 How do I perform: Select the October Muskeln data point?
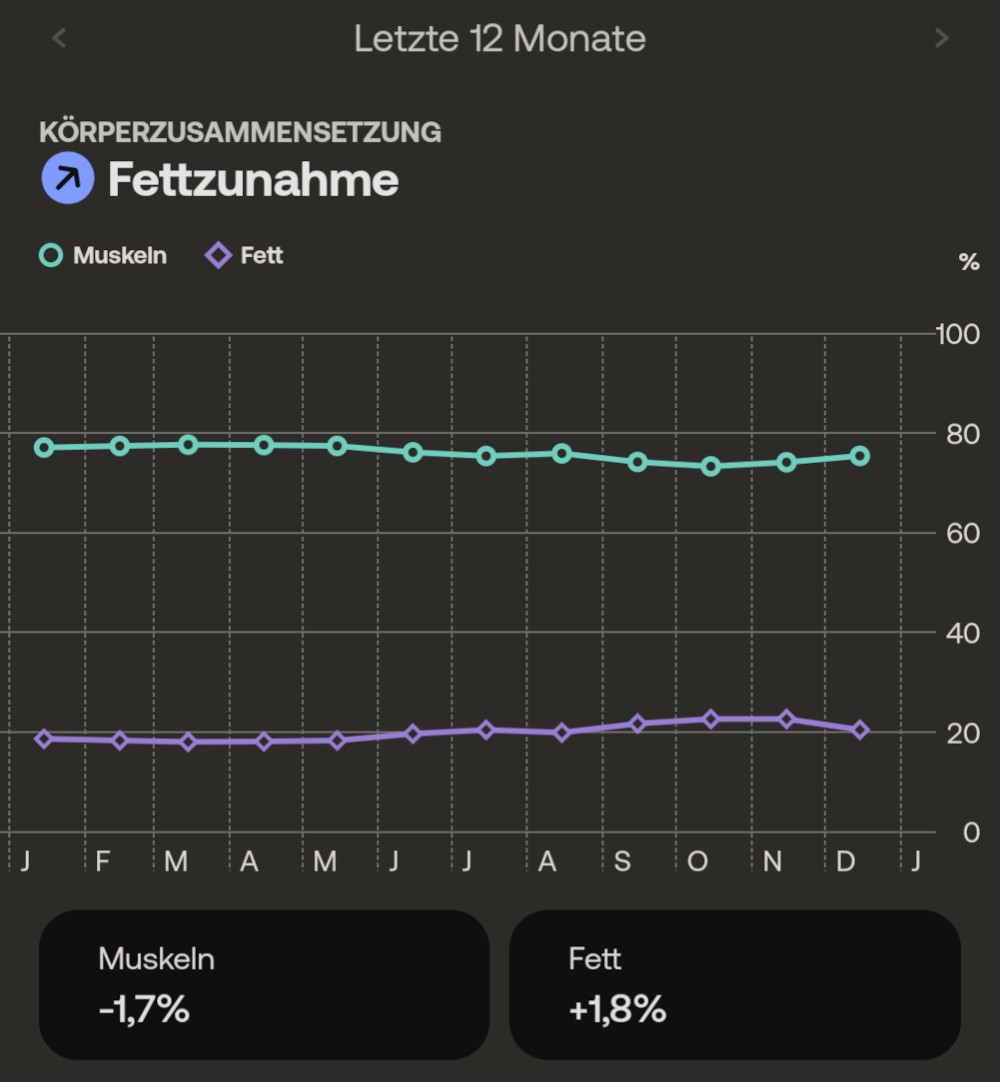click(711, 466)
